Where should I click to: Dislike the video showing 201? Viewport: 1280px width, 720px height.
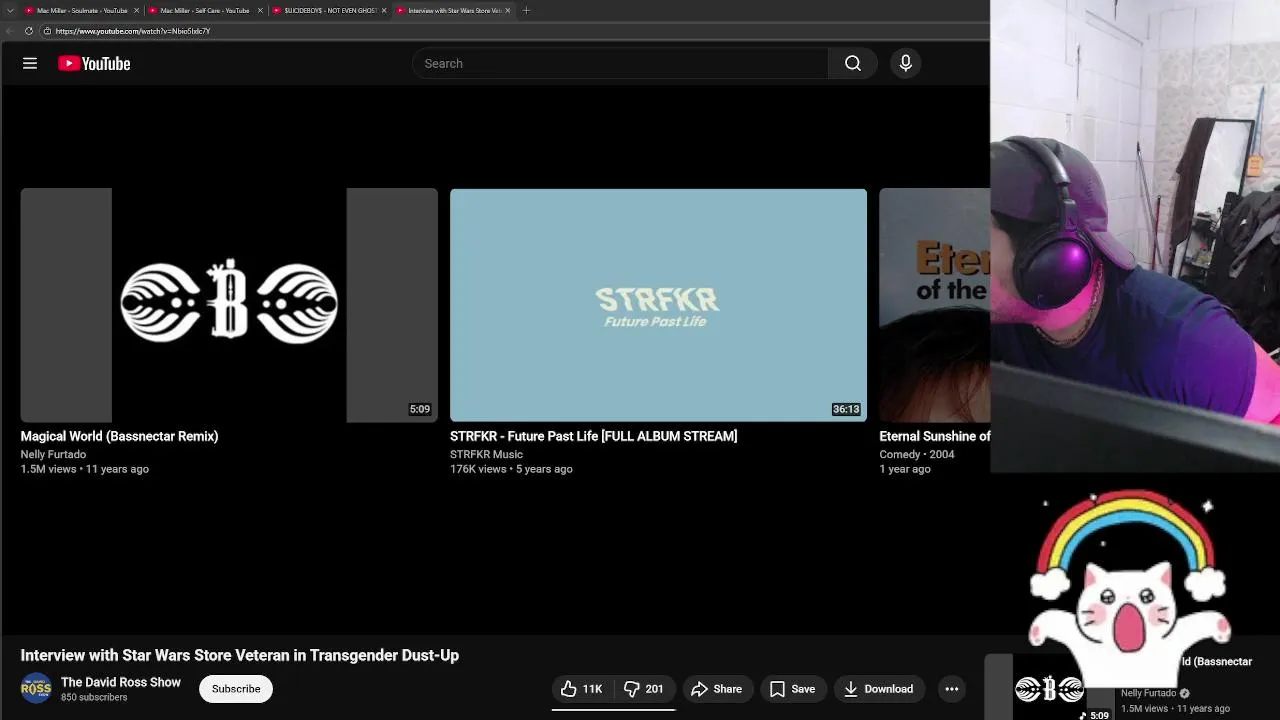click(644, 689)
